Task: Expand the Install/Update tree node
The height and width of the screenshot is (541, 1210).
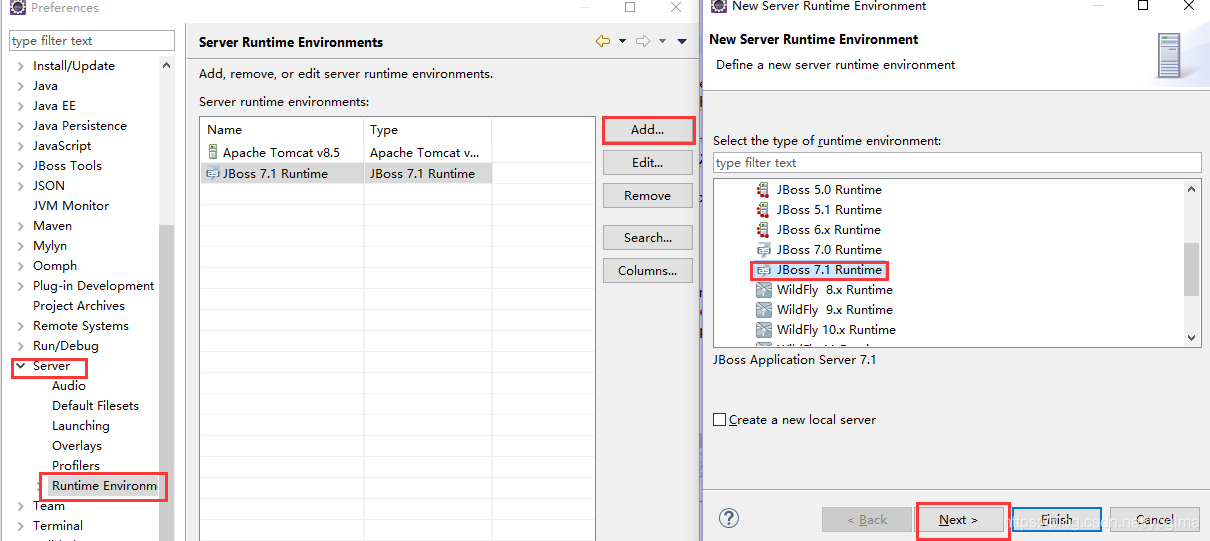Action: [21, 66]
